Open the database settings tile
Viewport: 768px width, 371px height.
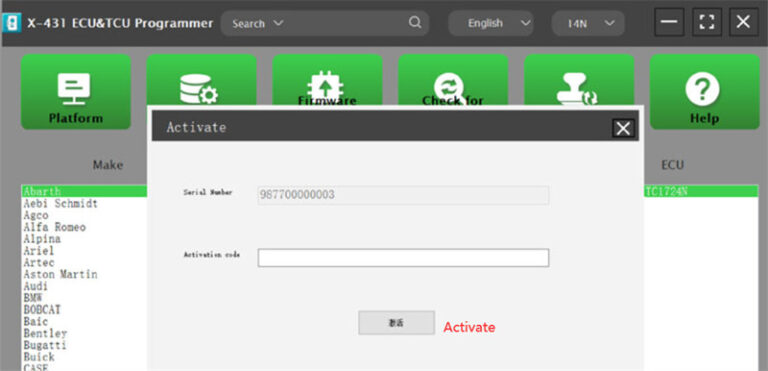[201, 79]
